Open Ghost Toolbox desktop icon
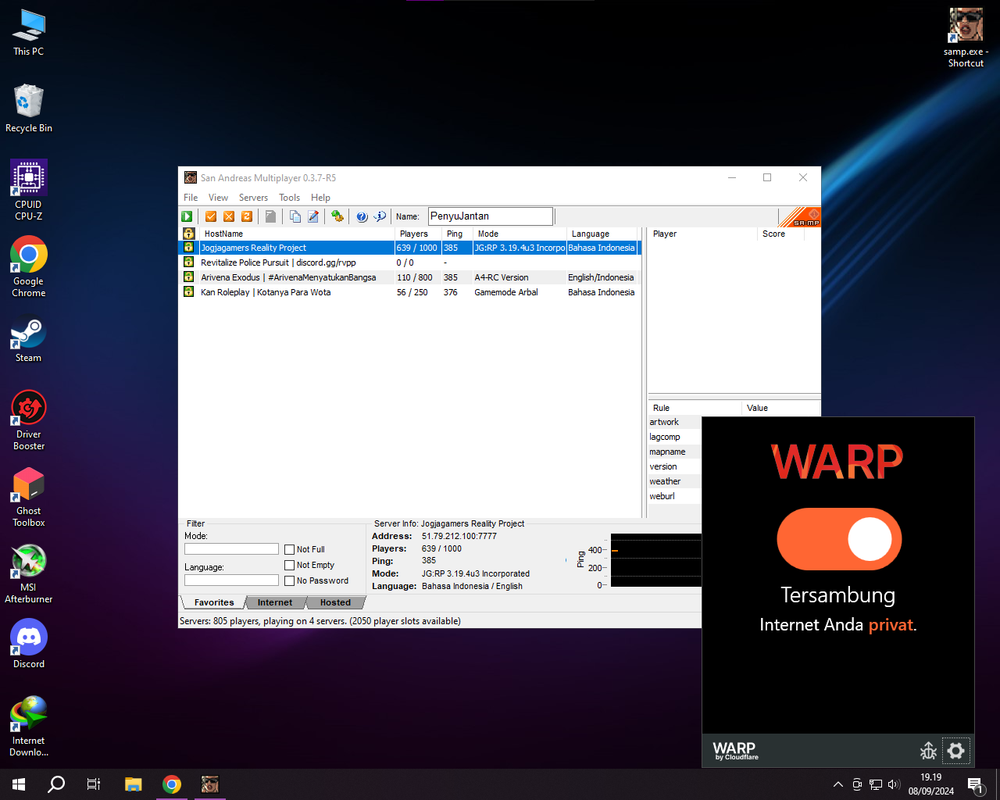Viewport: 1000px width, 800px height. pyautogui.click(x=29, y=497)
